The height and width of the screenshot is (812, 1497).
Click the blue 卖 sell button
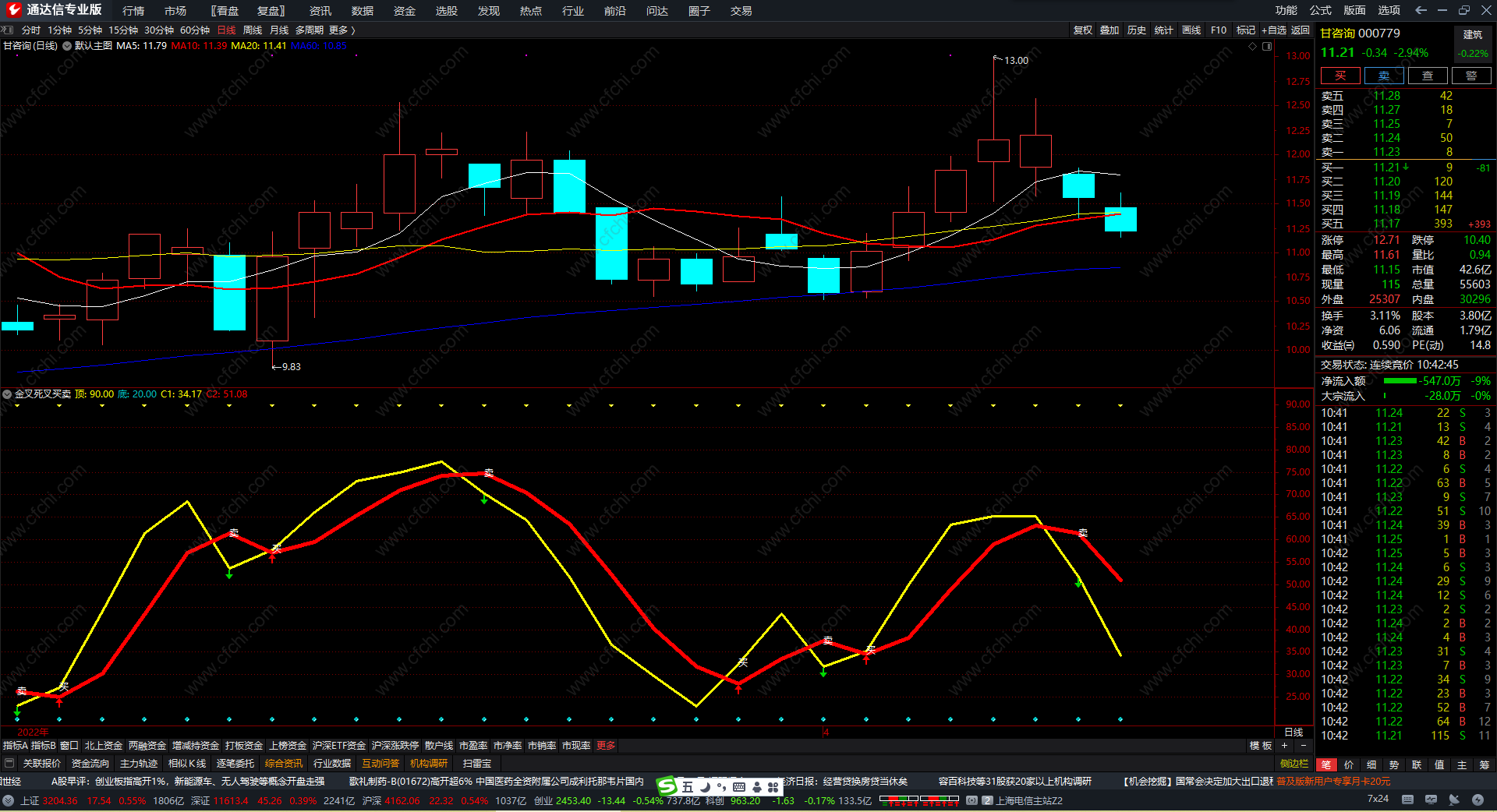click(x=1384, y=76)
